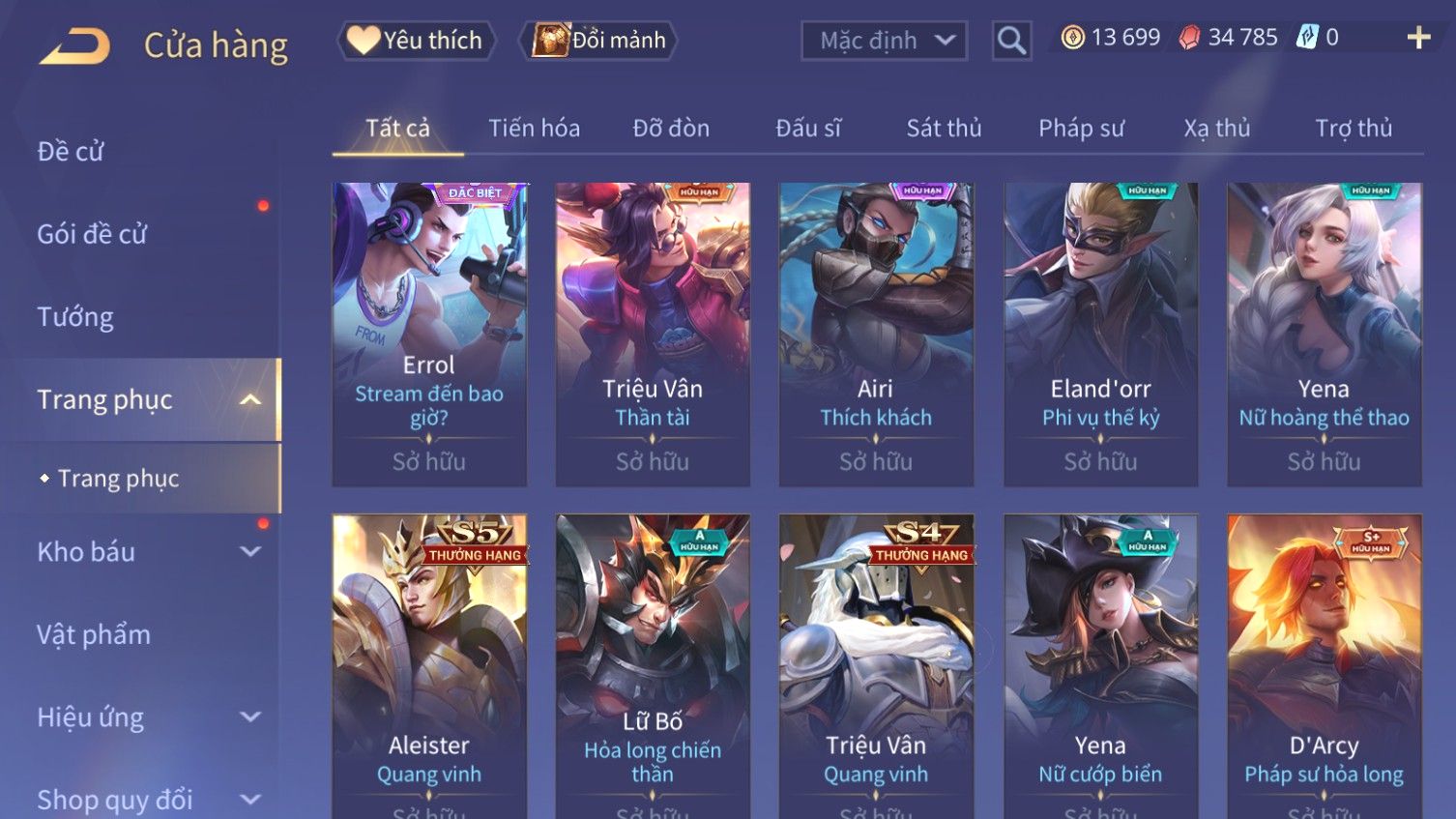The image size is (1456, 819).
Task: Open the Airi Thích khách skin card
Action: click(x=876, y=335)
